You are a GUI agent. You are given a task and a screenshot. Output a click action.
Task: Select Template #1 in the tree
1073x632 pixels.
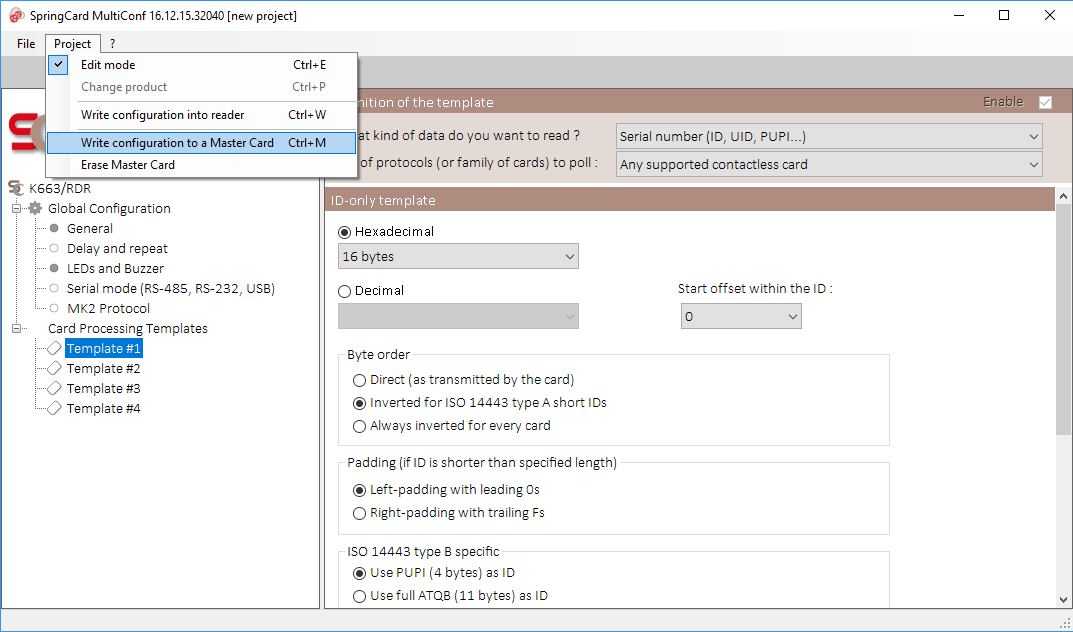(x=104, y=349)
